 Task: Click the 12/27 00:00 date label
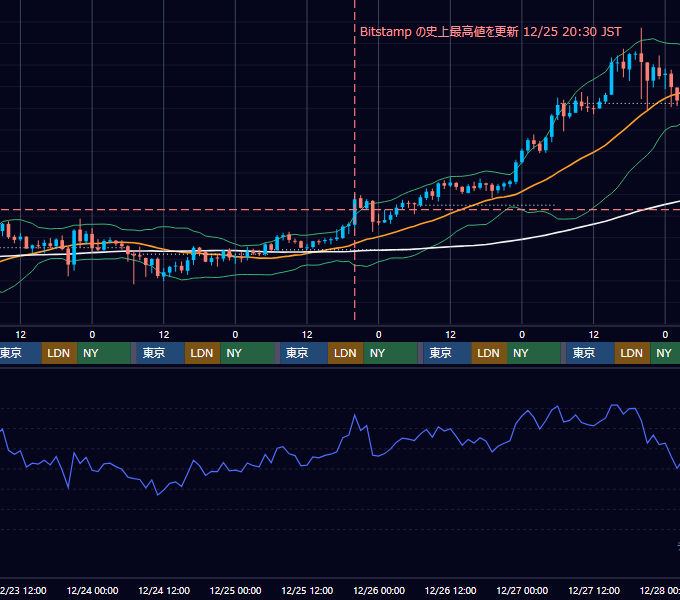pyautogui.click(x=522, y=590)
